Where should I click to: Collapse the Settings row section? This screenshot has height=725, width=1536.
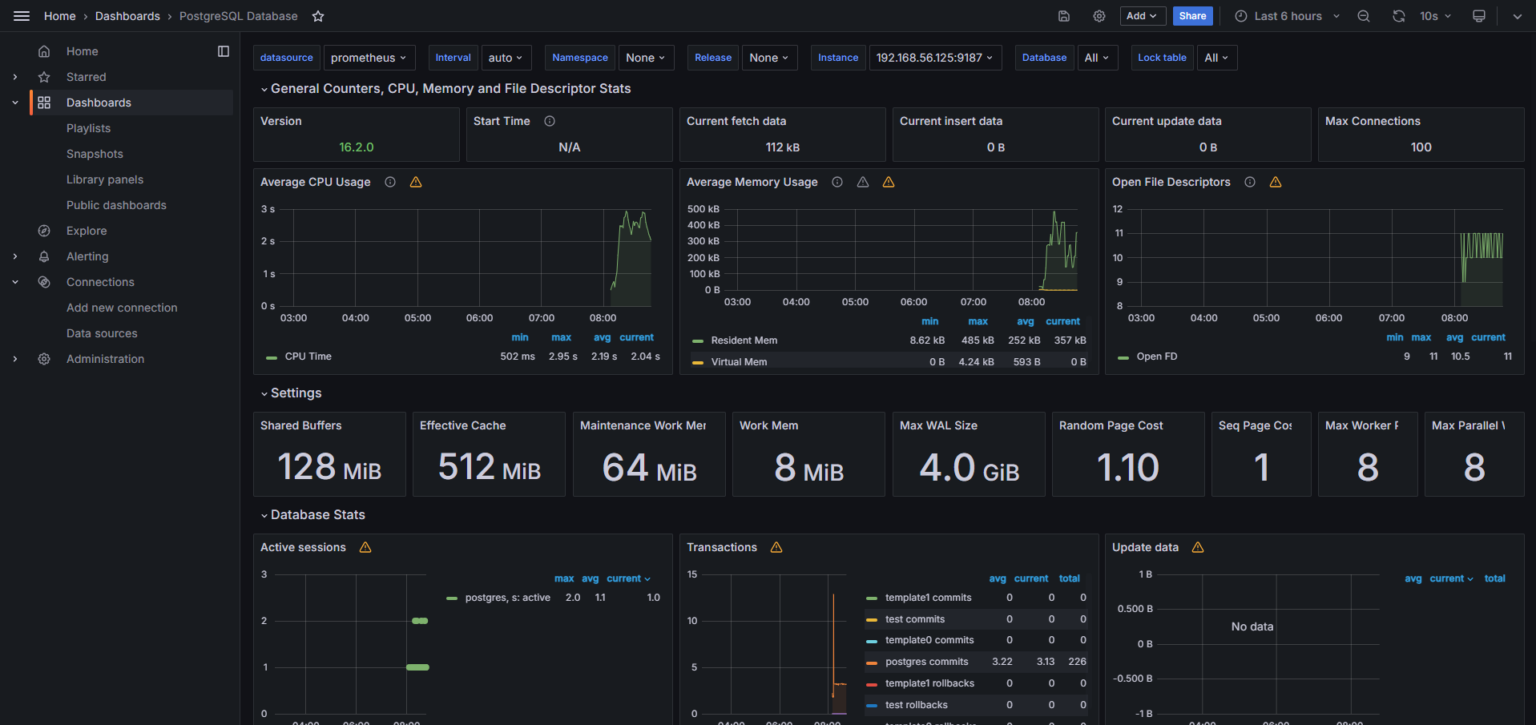tap(264, 394)
